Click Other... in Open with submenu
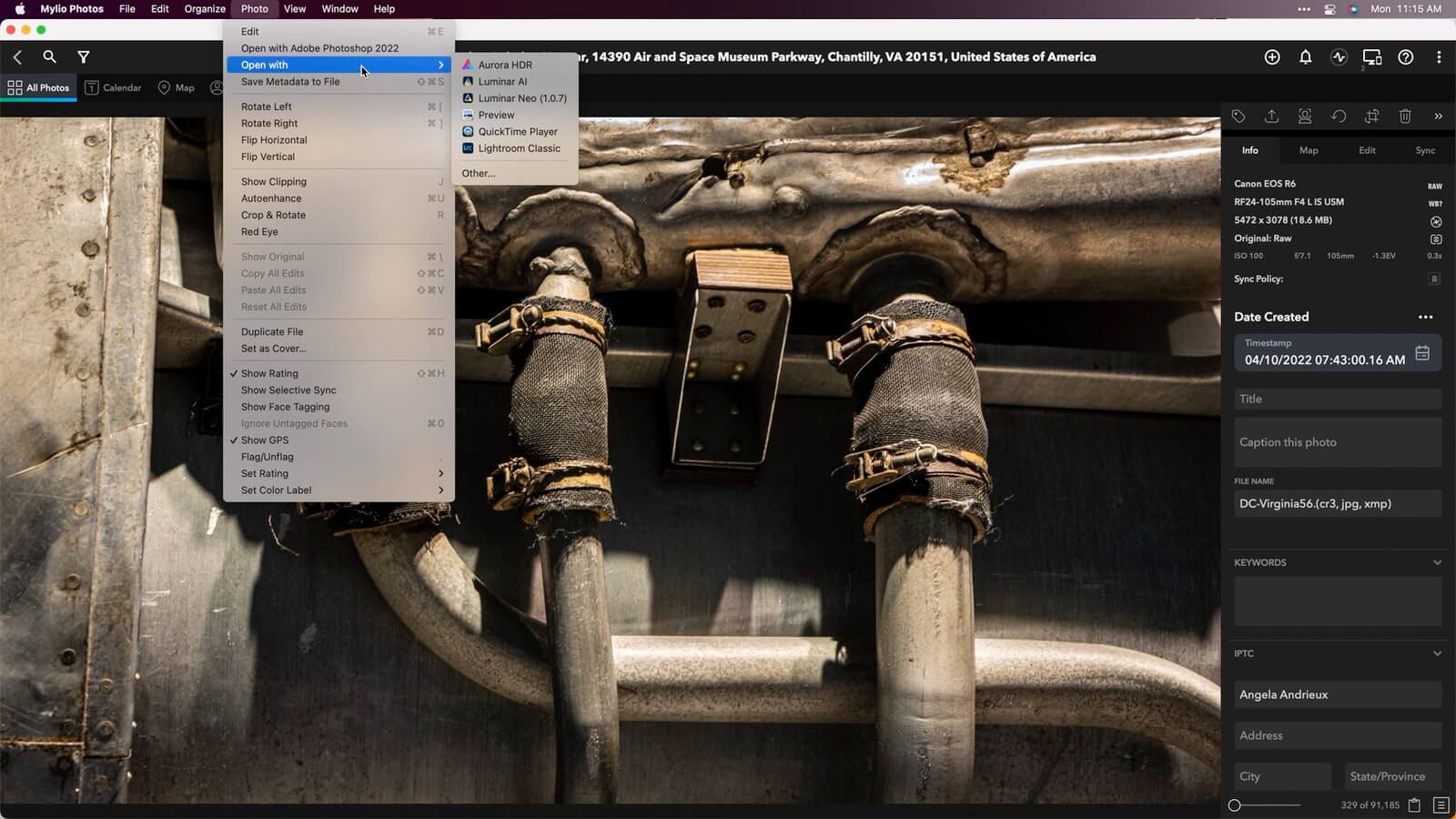This screenshot has height=819, width=1456. point(479,174)
